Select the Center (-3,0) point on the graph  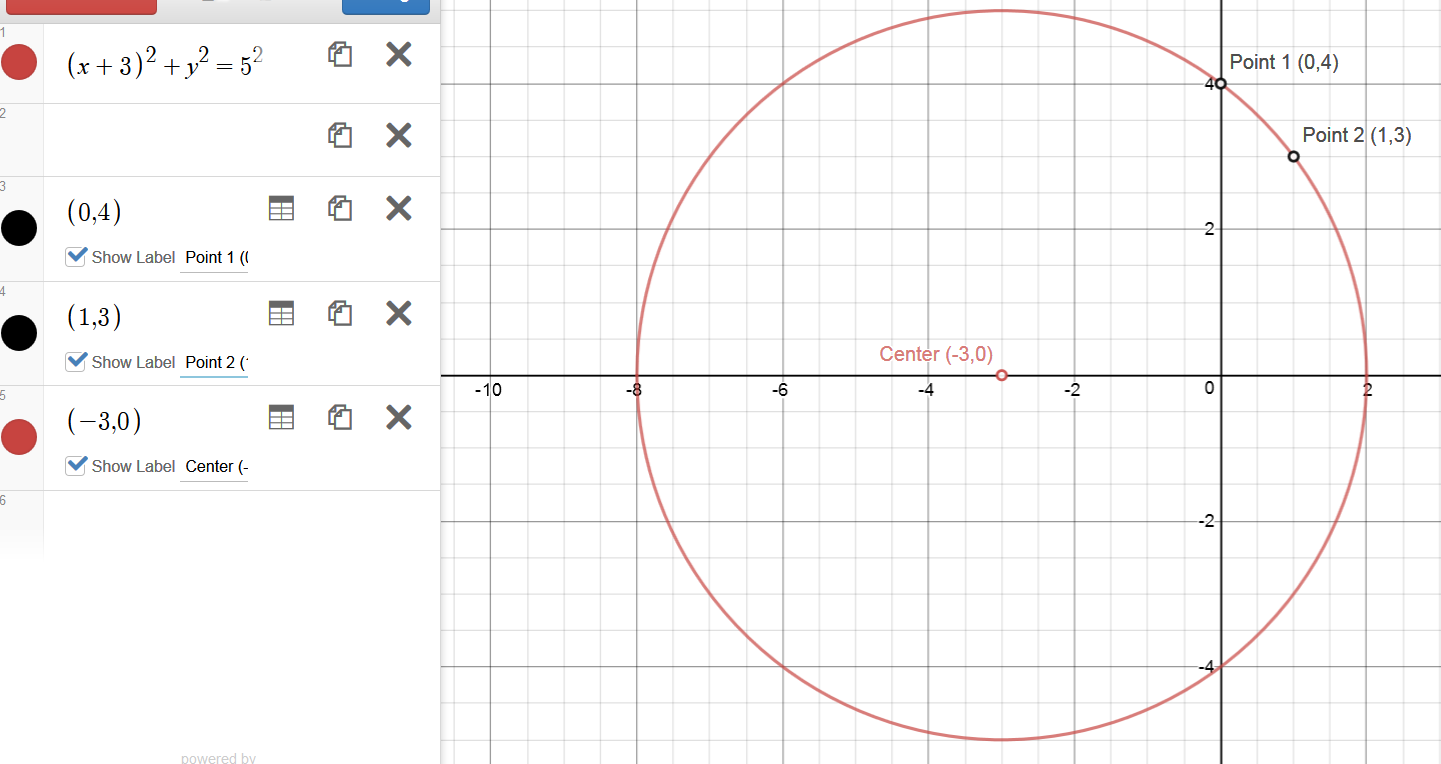click(x=1002, y=375)
